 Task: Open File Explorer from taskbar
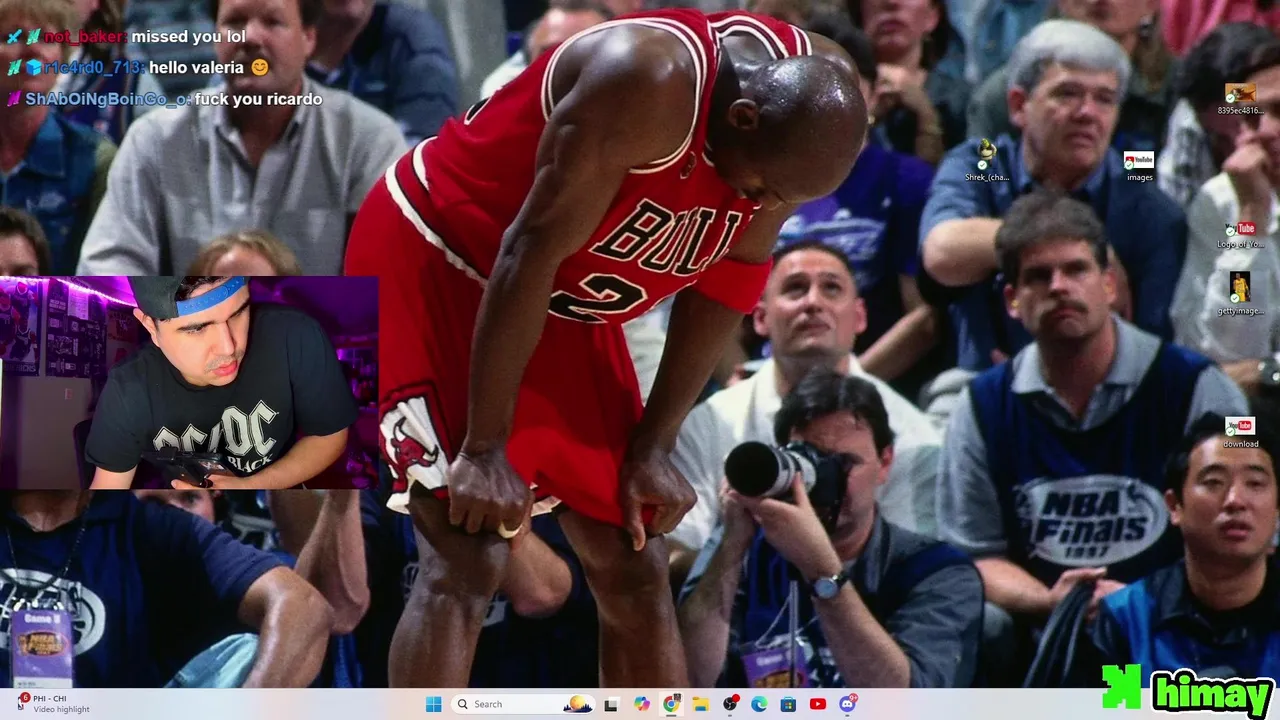point(700,704)
